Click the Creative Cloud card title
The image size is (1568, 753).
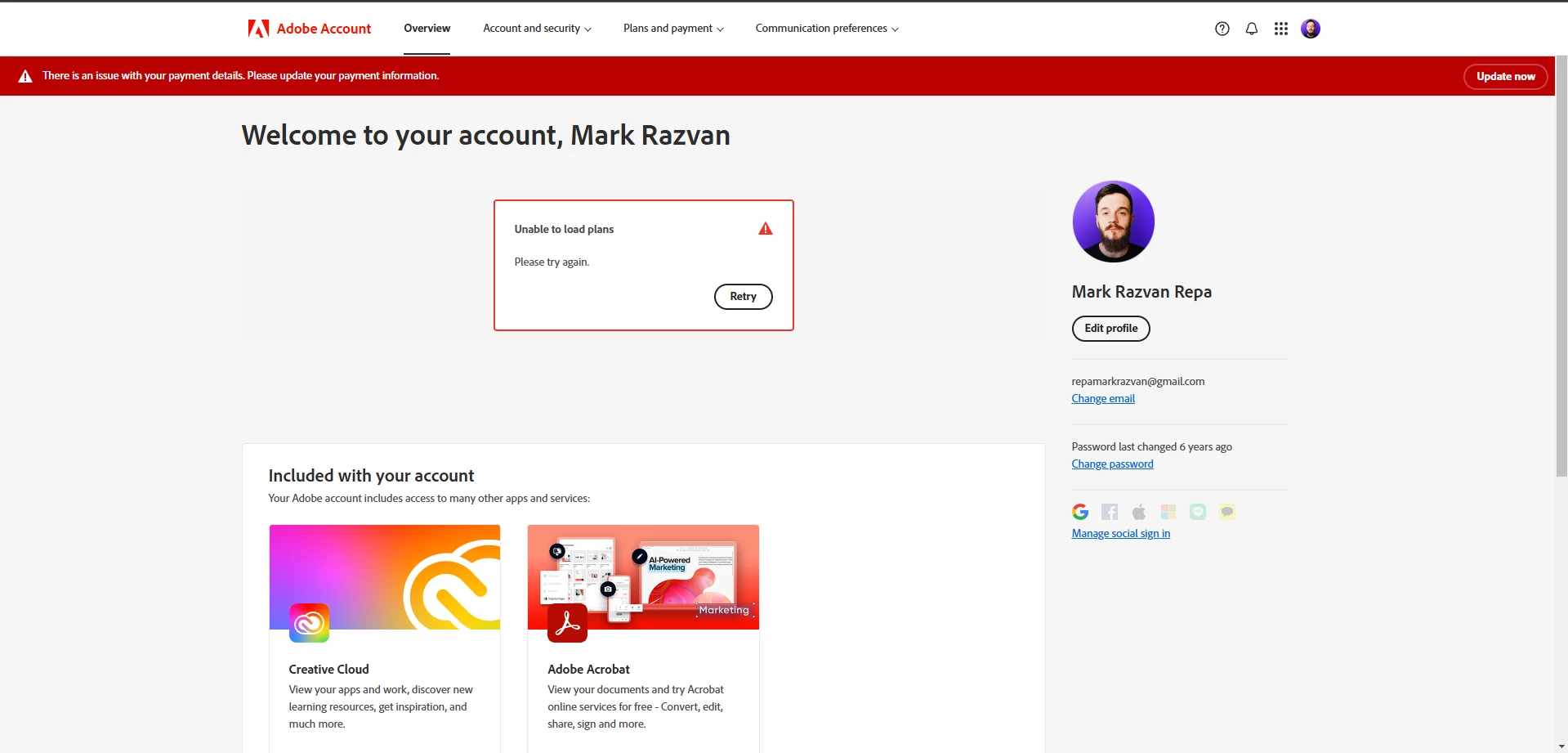pos(328,670)
